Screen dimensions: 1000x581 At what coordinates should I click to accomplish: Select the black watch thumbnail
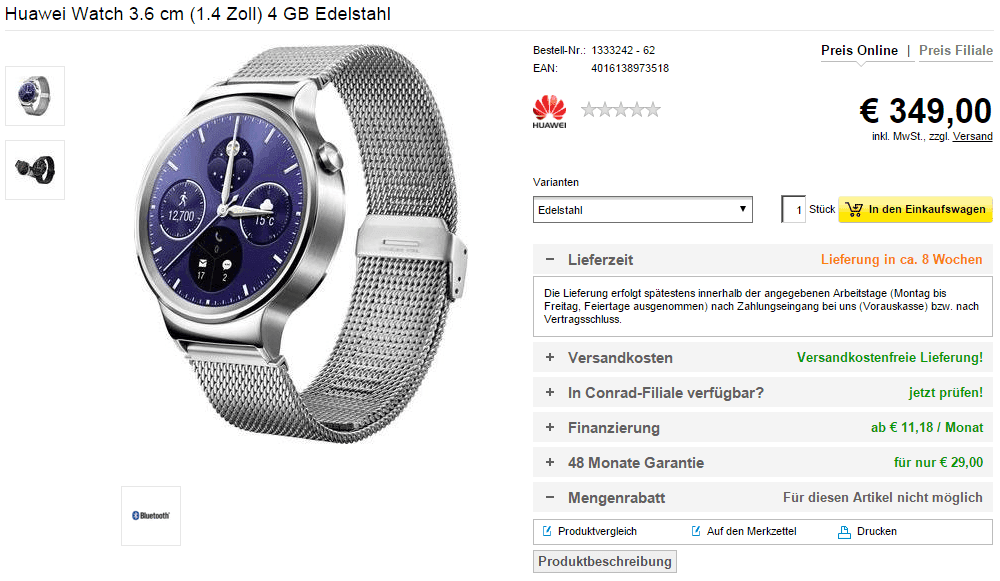pyautogui.click(x=35, y=170)
